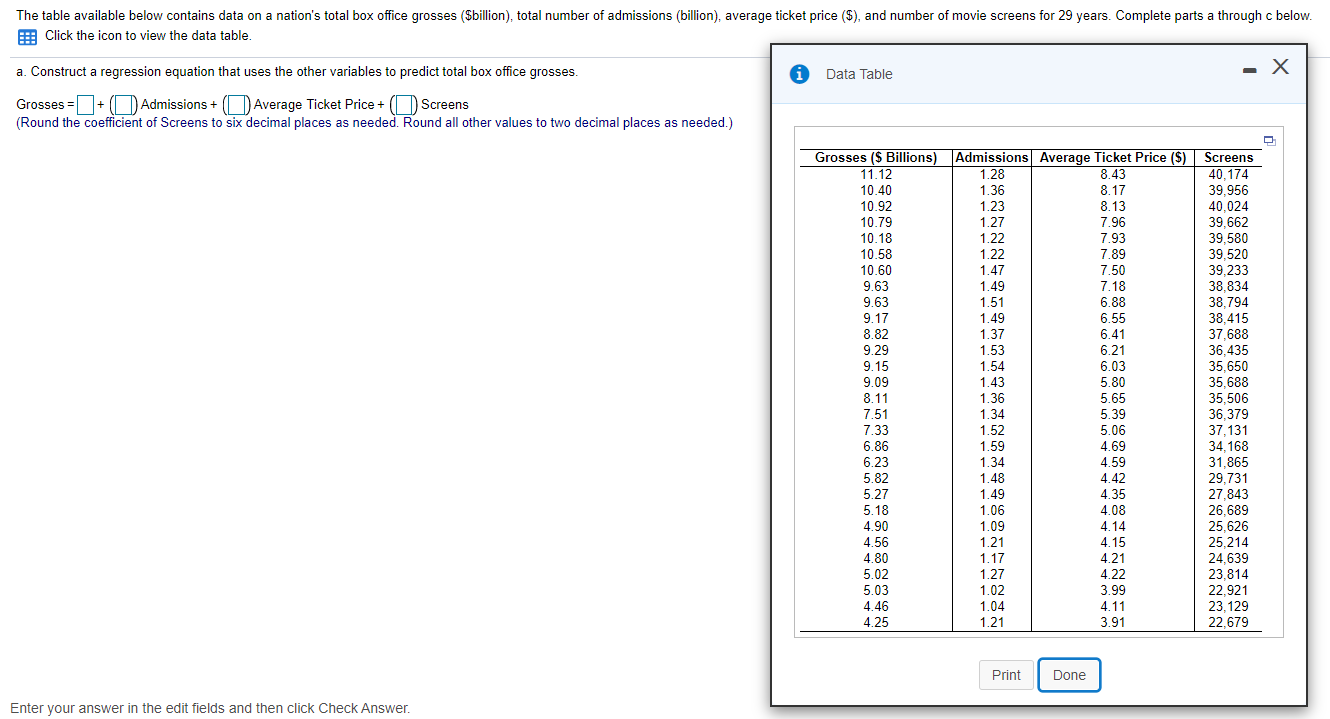Click Screens value 37,131
1330x719 pixels.
(1229, 430)
